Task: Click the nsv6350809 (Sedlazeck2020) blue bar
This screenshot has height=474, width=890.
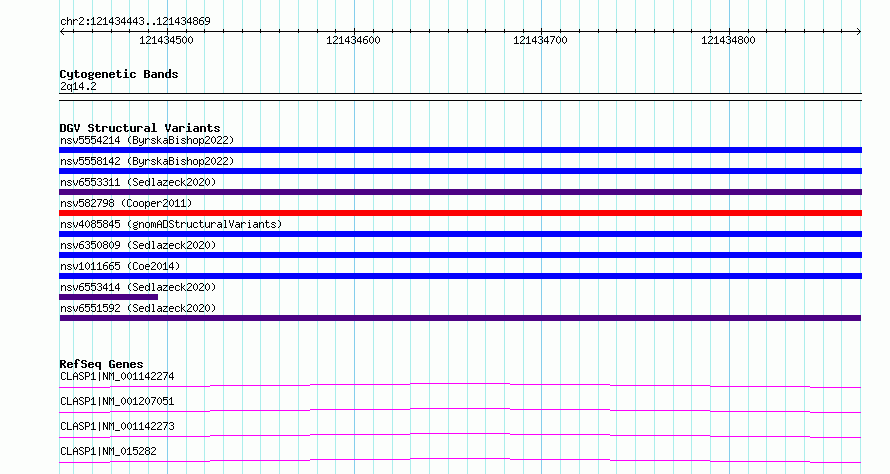Action: (460, 255)
